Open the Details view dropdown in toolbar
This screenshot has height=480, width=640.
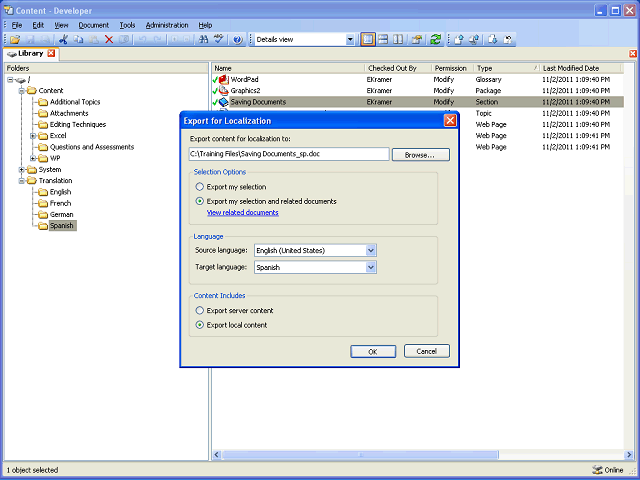[x=350, y=40]
